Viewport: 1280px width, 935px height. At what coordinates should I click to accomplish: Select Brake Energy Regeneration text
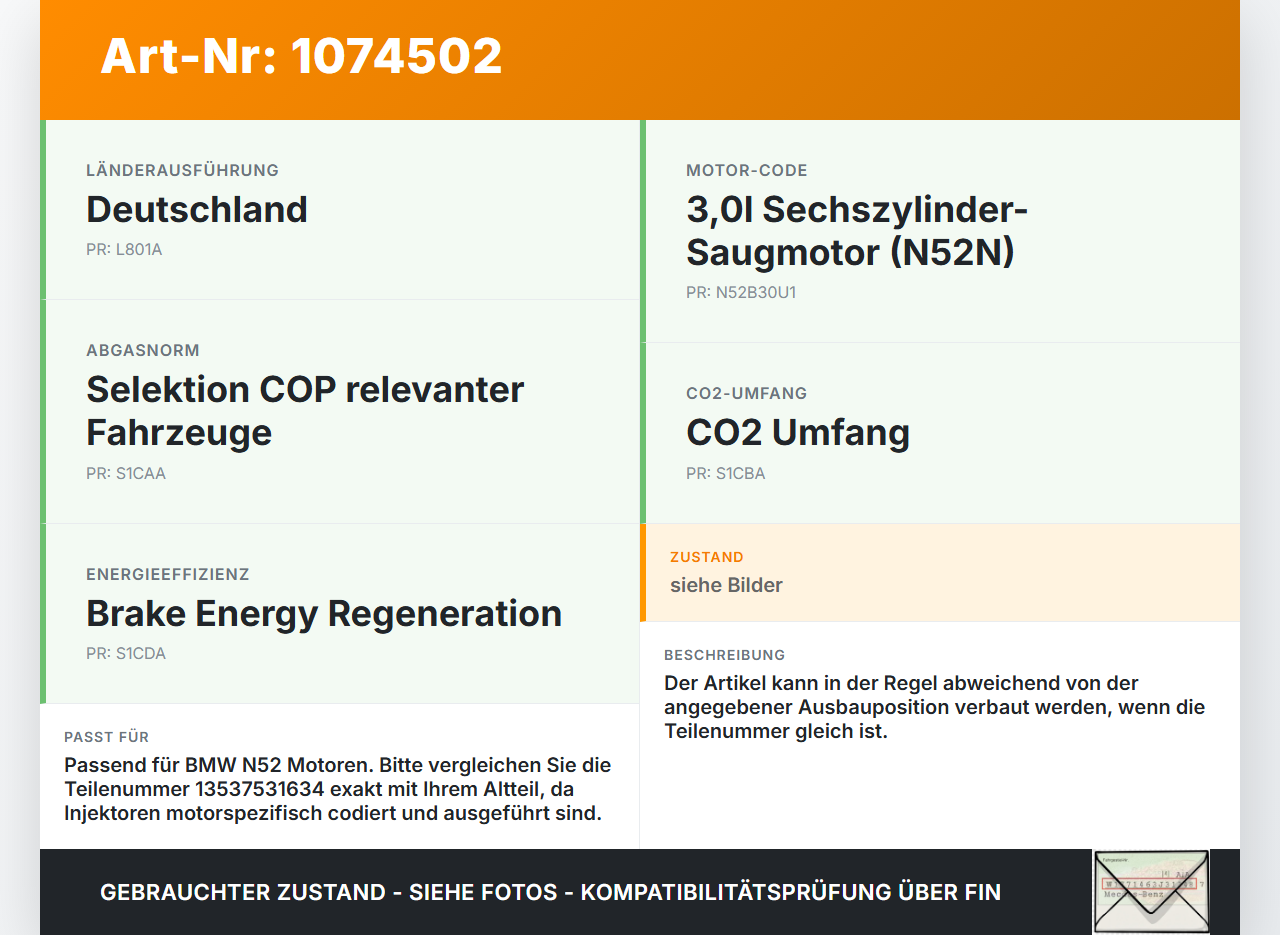tap(324, 613)
